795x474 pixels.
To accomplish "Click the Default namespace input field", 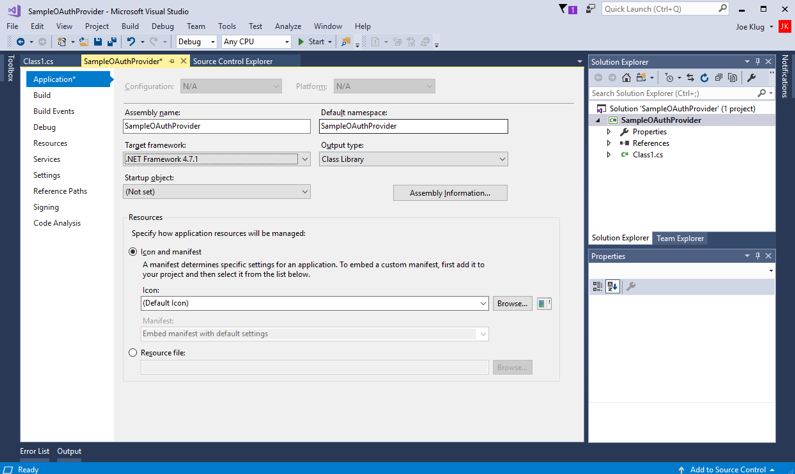I will pos(413,126).
